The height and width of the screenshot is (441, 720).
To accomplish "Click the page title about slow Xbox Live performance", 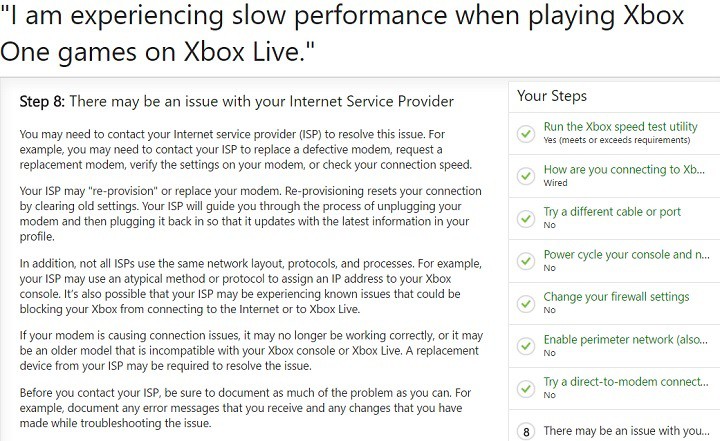I will [x=342, y=33].
